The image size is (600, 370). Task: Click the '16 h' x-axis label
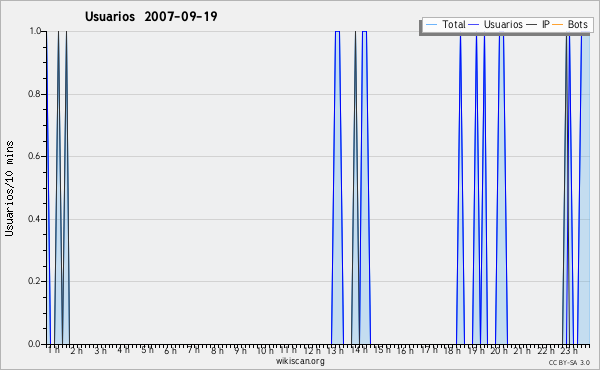point(405,350)
